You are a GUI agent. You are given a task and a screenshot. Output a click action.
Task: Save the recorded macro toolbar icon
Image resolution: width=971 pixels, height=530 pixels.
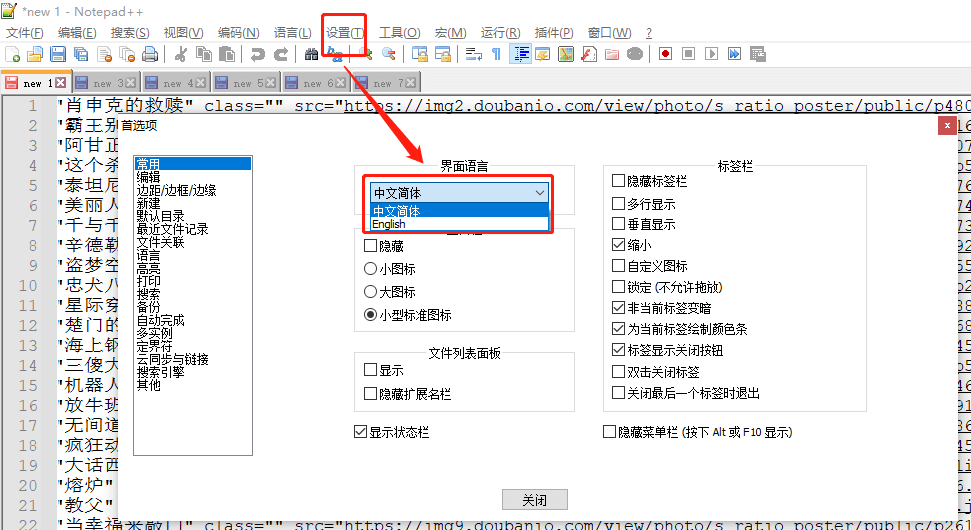pos(758,54)
